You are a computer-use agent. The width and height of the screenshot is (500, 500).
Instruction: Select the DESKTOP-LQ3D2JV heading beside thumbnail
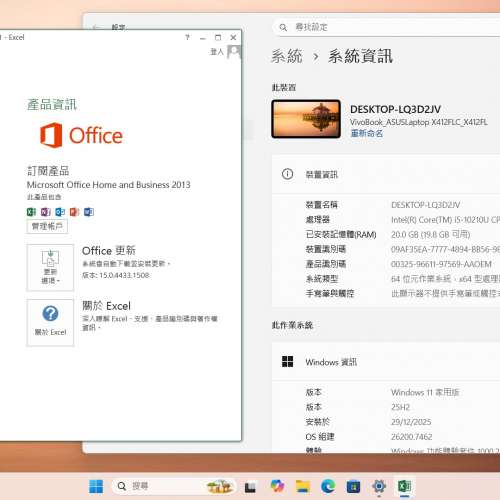point(395,109)
